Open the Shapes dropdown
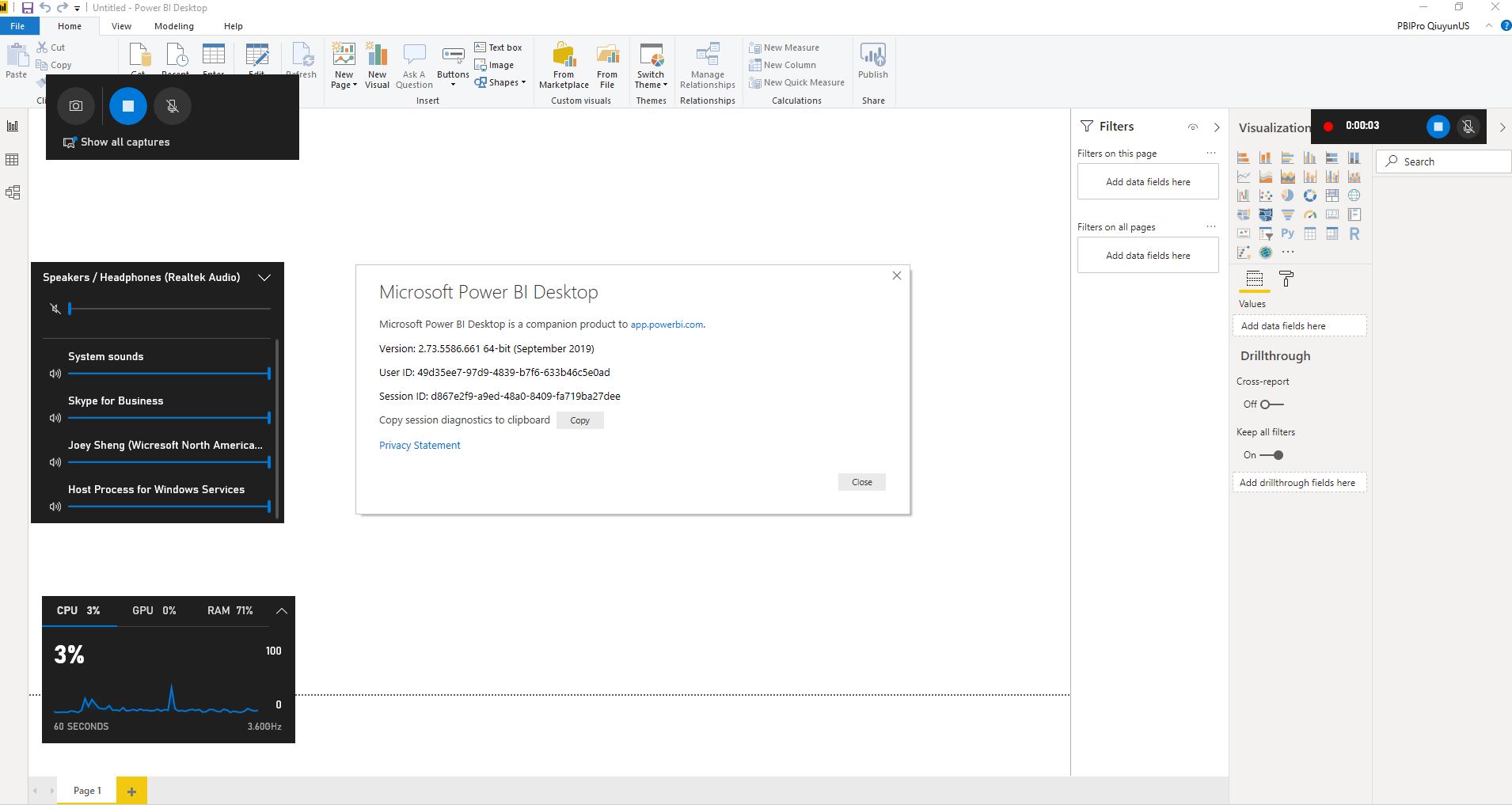1512x805 pixels. (500, 82)
